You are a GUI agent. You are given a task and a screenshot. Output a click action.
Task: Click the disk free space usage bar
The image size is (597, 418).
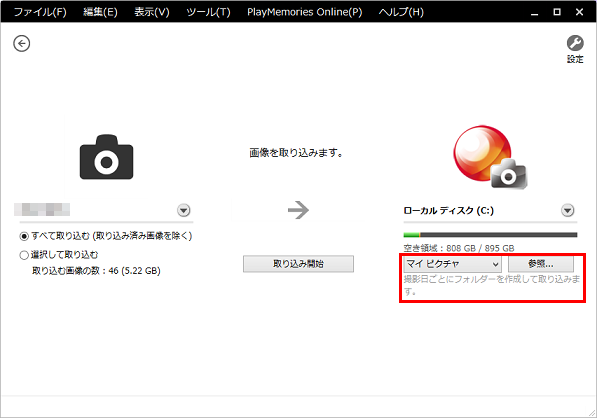[x=490, y=235]
